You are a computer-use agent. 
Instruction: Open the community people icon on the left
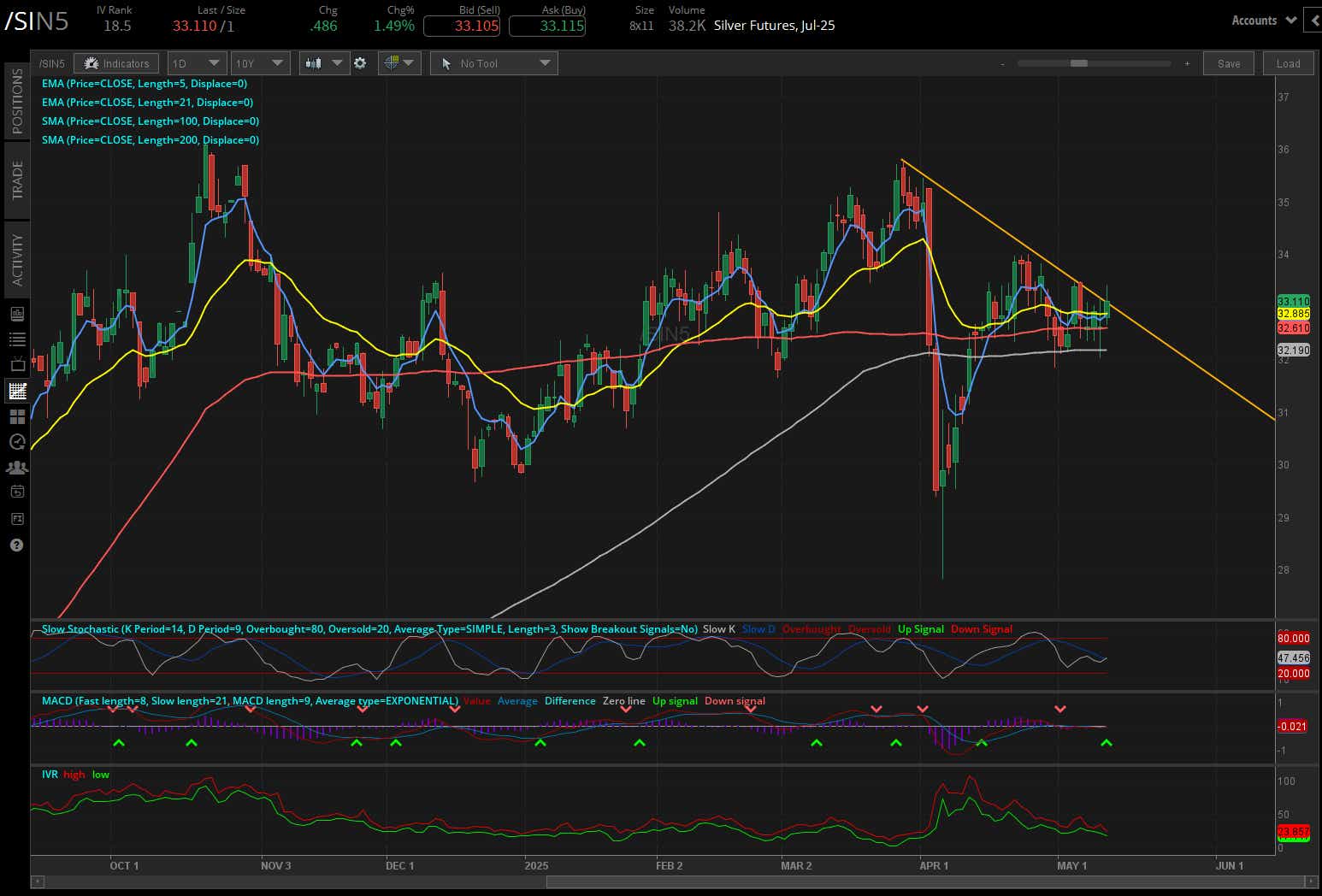click(16, 468)
